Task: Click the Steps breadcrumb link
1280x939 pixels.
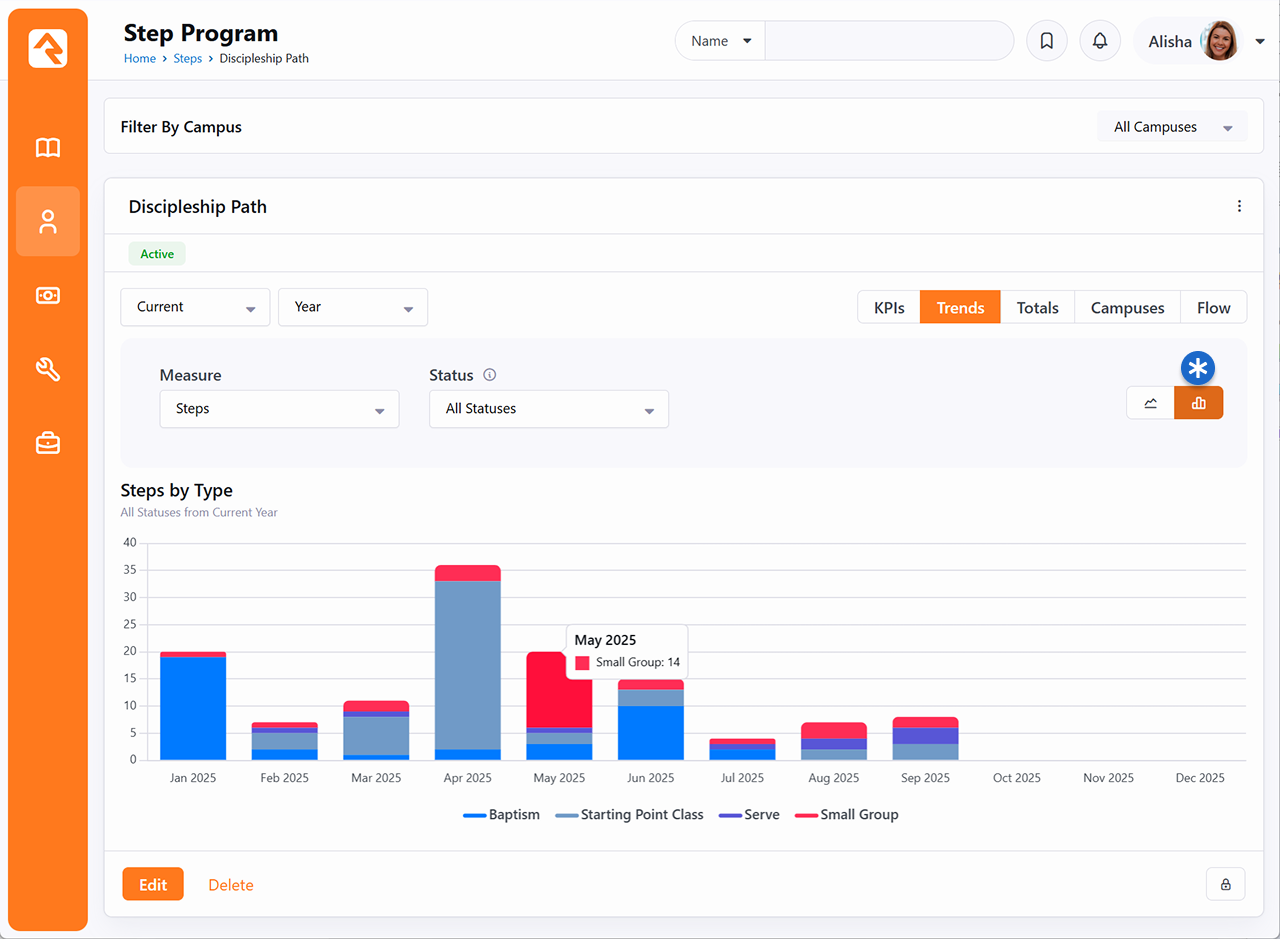Action: (x=187, y=59)
